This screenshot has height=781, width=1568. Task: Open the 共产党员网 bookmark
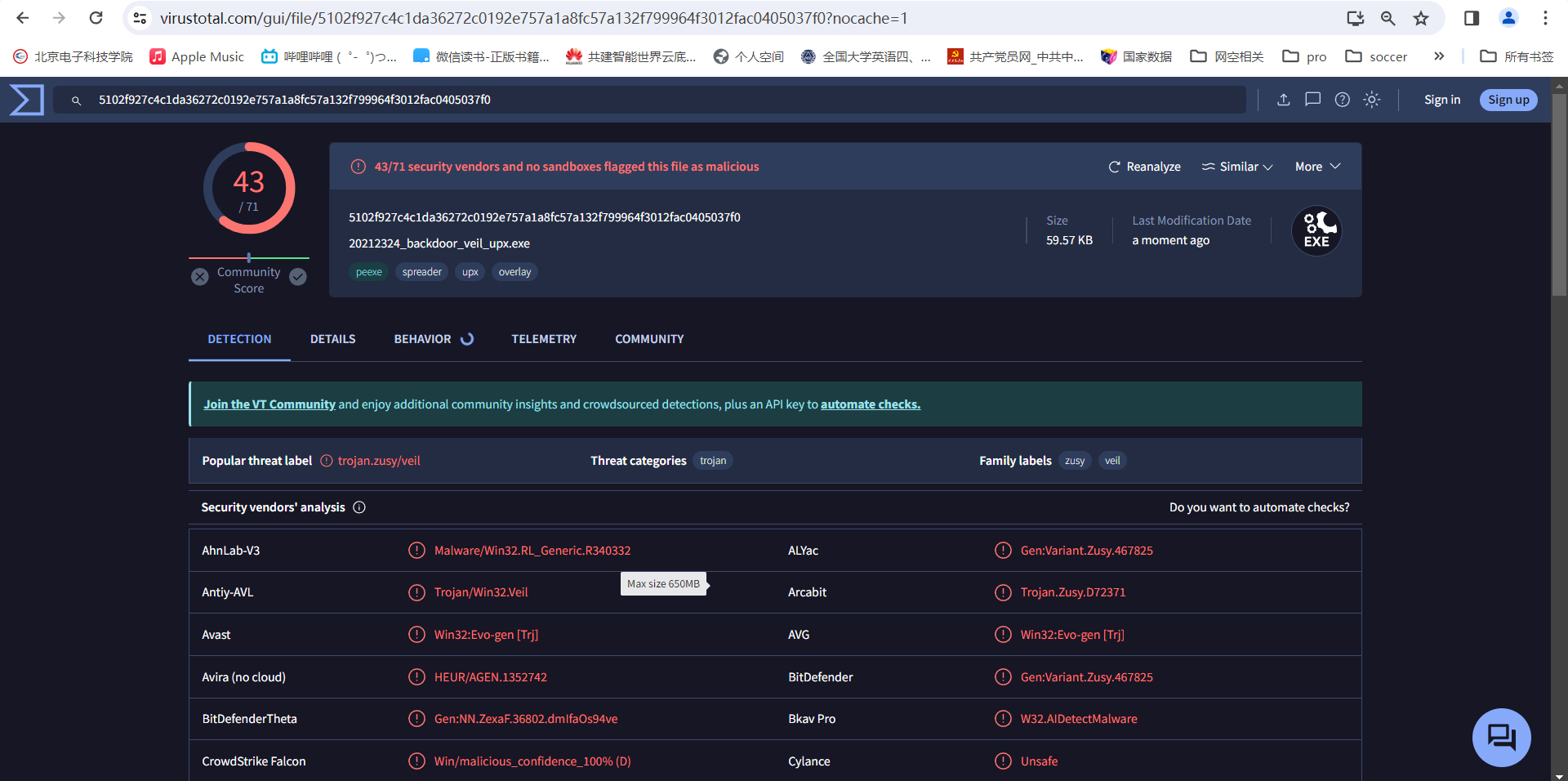click(1015, 56)
